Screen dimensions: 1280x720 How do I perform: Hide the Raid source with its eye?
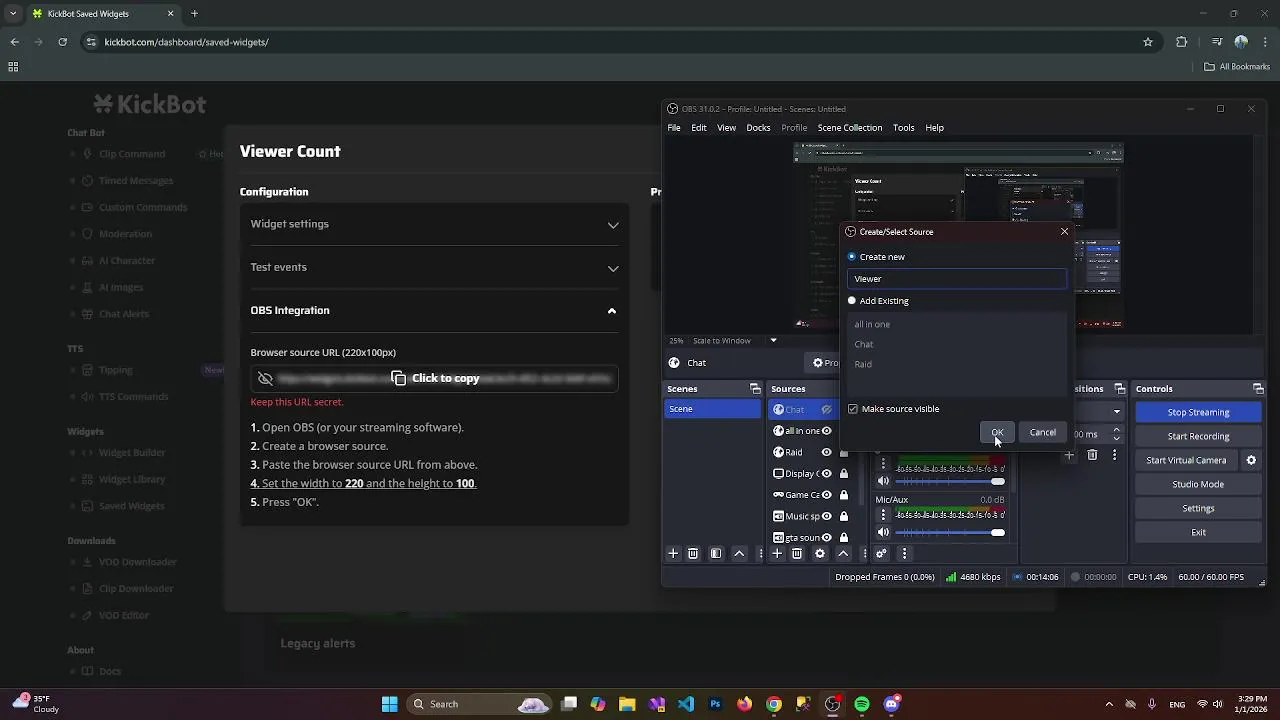tap(827, 452)
